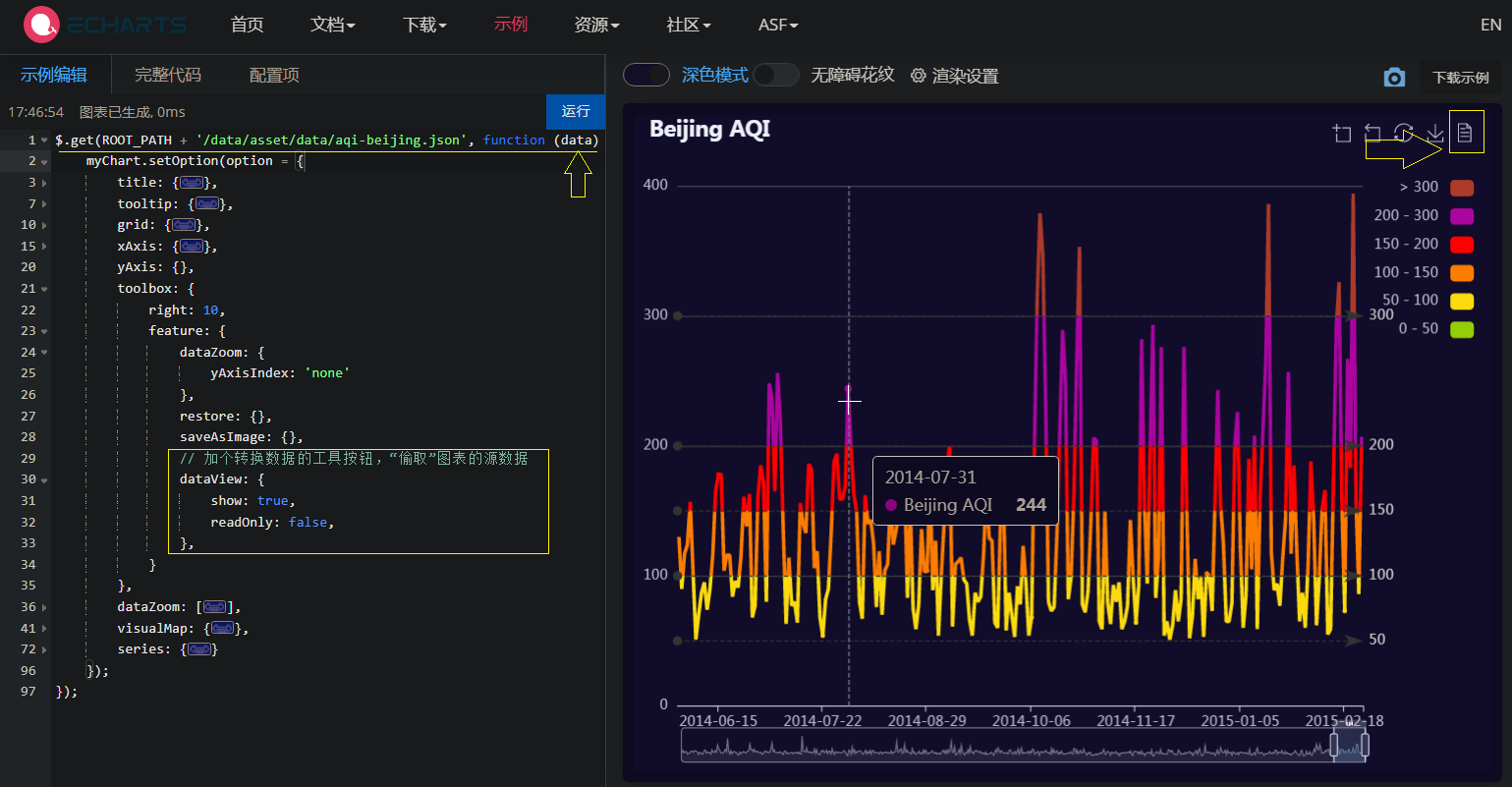The height and width of the screenshot is (787, 1512).
Task: Toggle the '50 - 100' legend swatch
Action: [1462, 301]
